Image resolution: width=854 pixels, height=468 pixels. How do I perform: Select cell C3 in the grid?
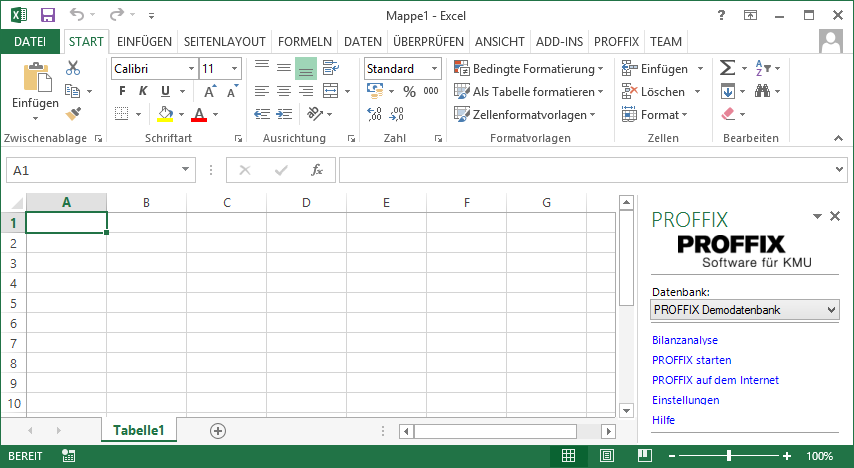click(227, 263)
